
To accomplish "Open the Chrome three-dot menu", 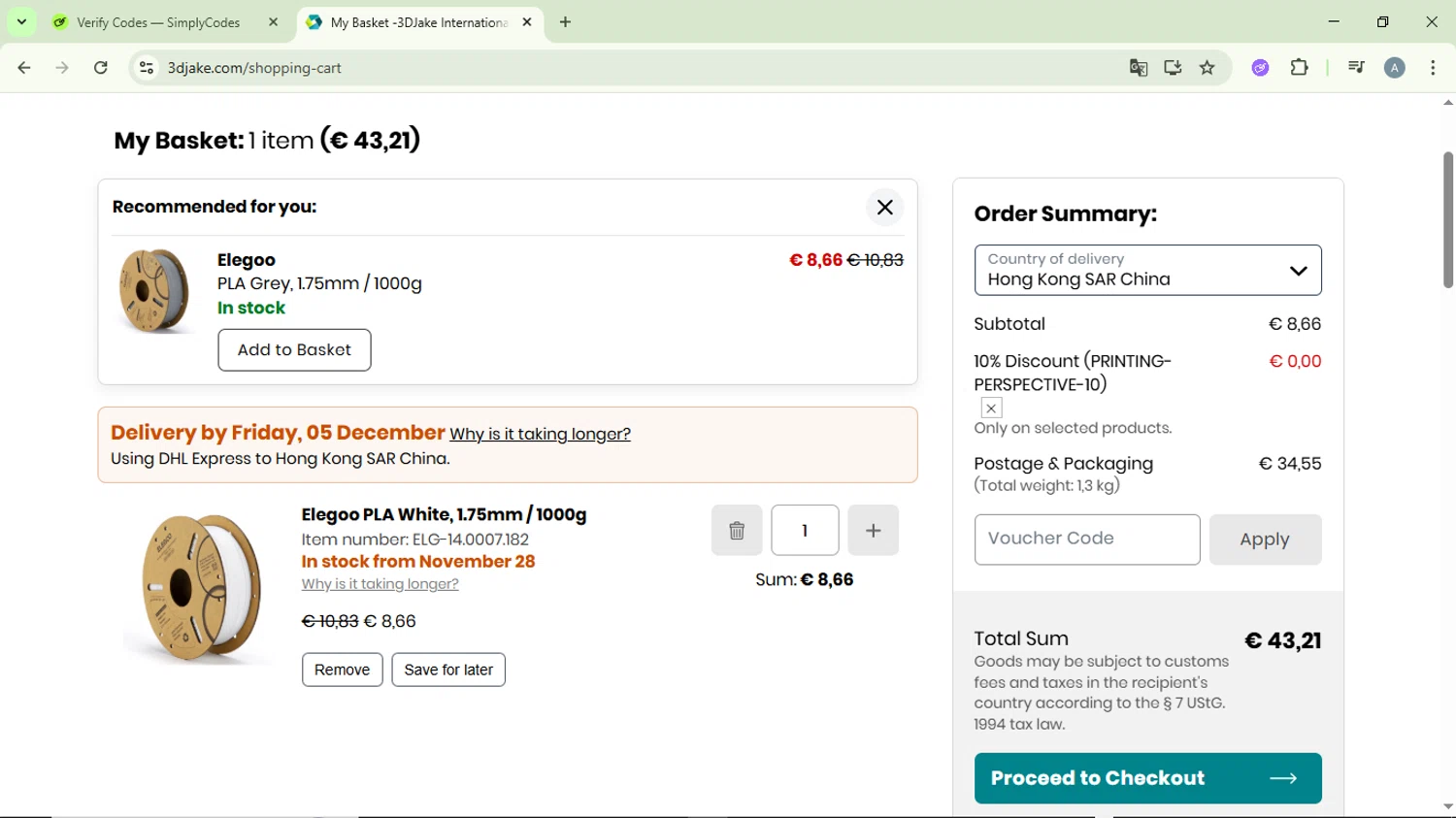I will point(1434,68).
